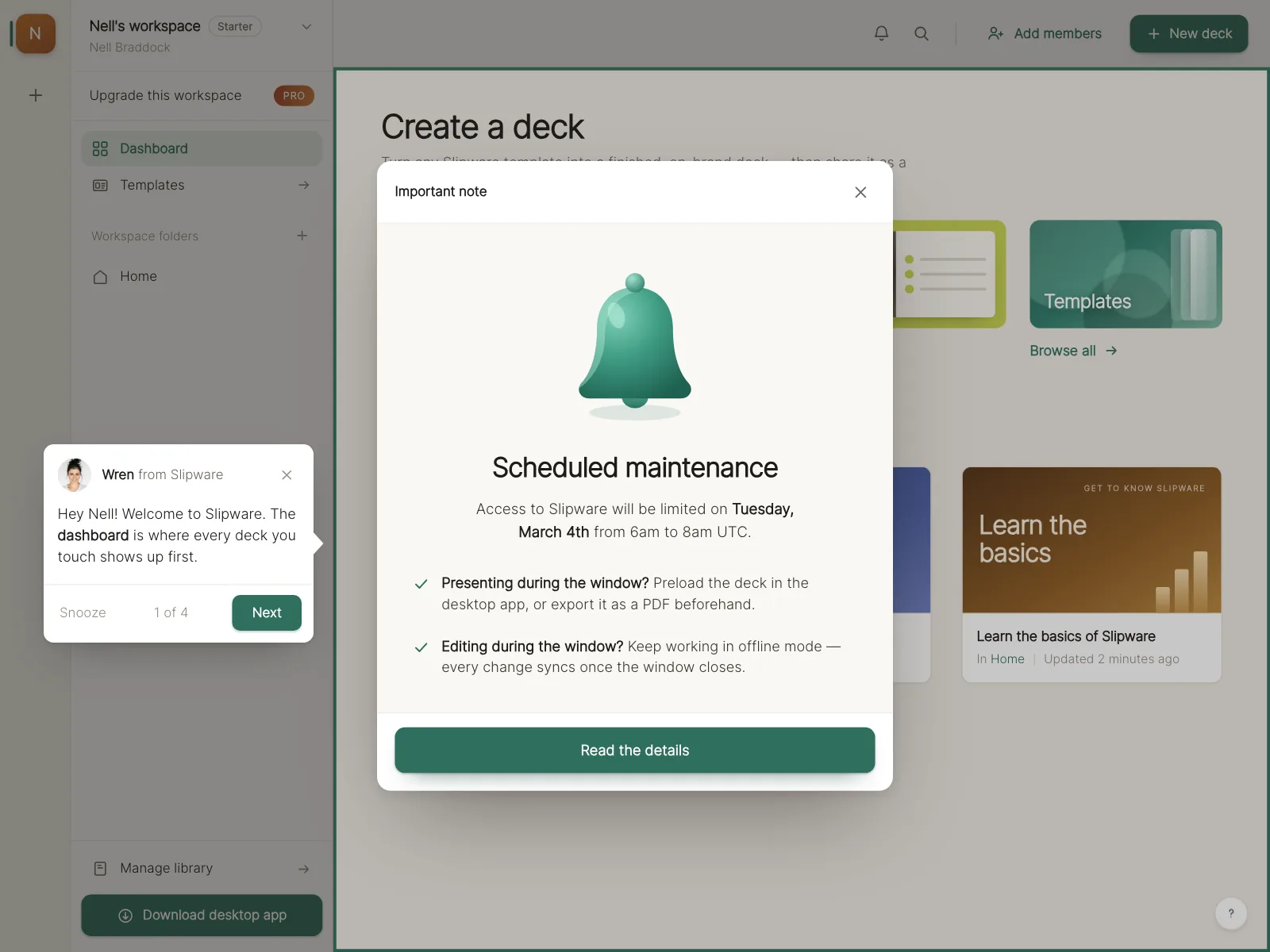Expand the Templates arrow in the sidebar
1270x952 pixels.
click(x=303, y=185)
